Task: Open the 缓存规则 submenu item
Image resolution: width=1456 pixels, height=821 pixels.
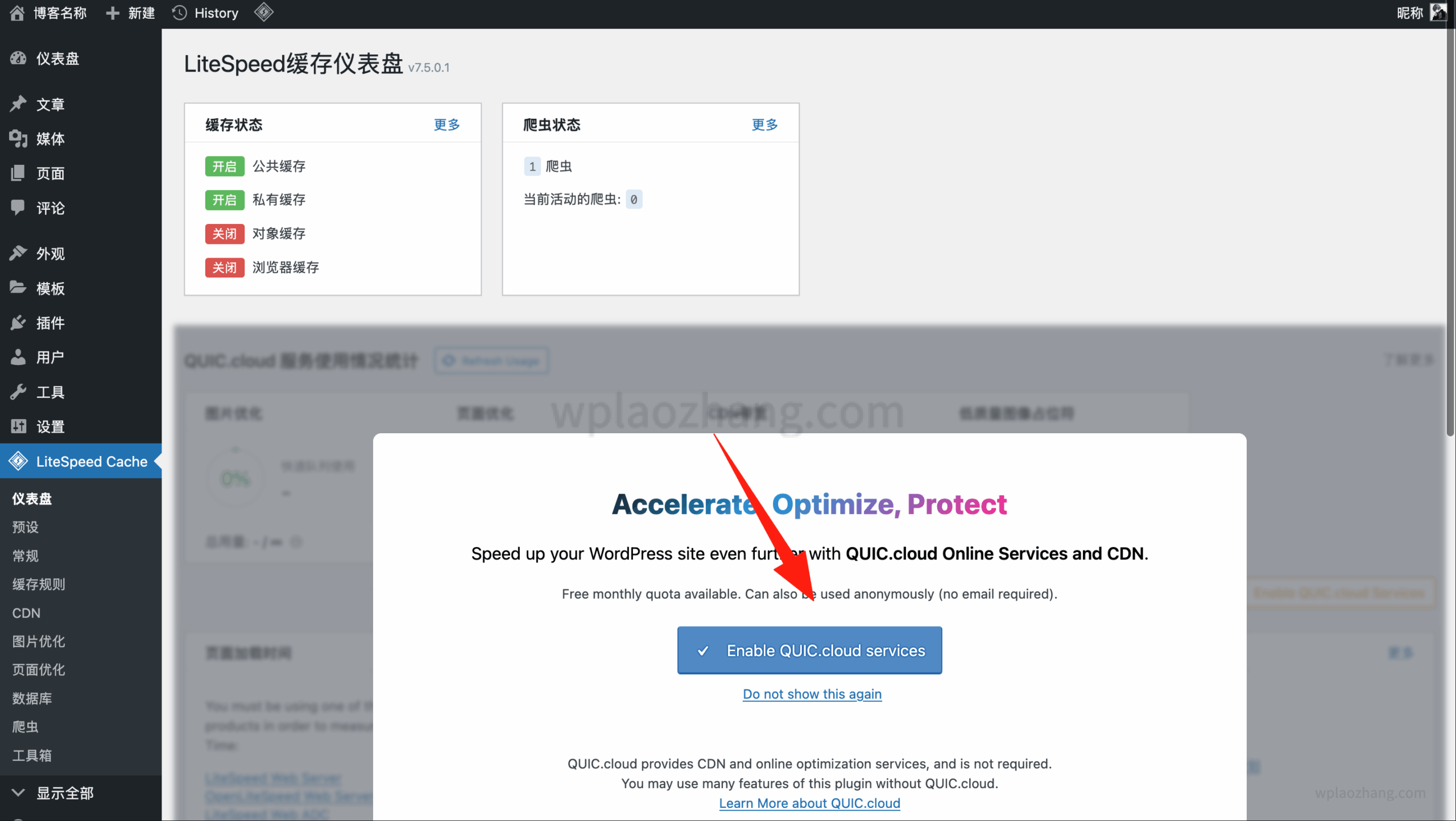Action: click(x=39, y=584)
